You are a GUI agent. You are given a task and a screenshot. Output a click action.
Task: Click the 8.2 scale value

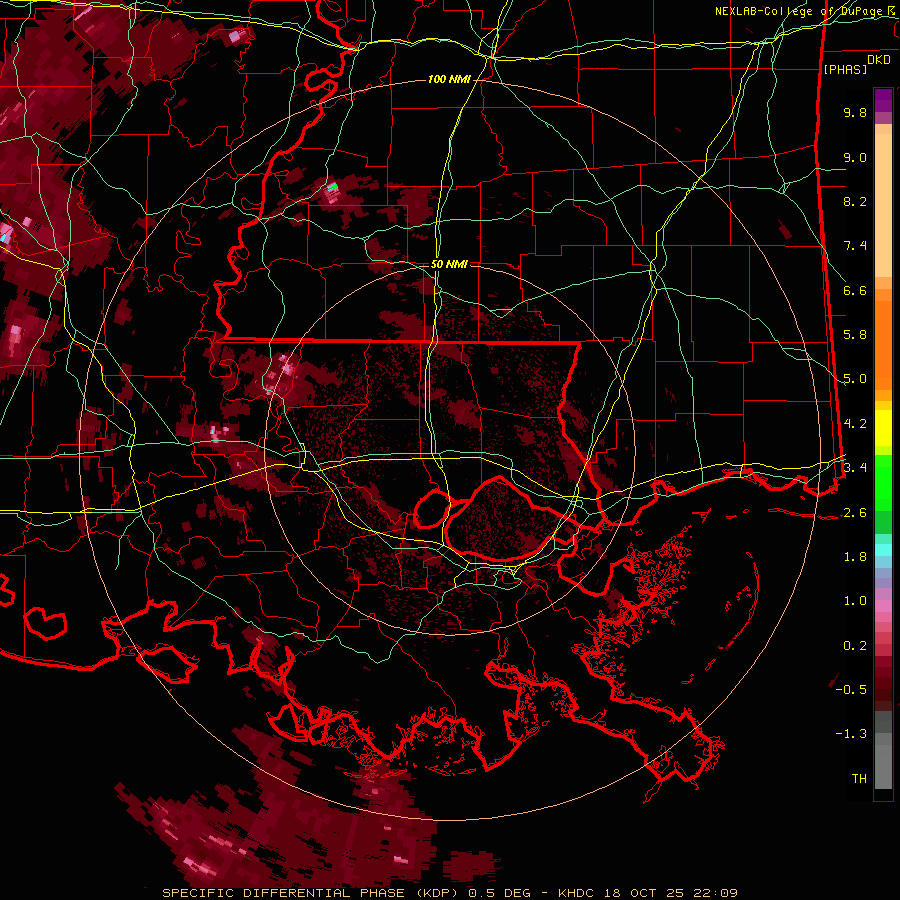click(x=855, y=201)
